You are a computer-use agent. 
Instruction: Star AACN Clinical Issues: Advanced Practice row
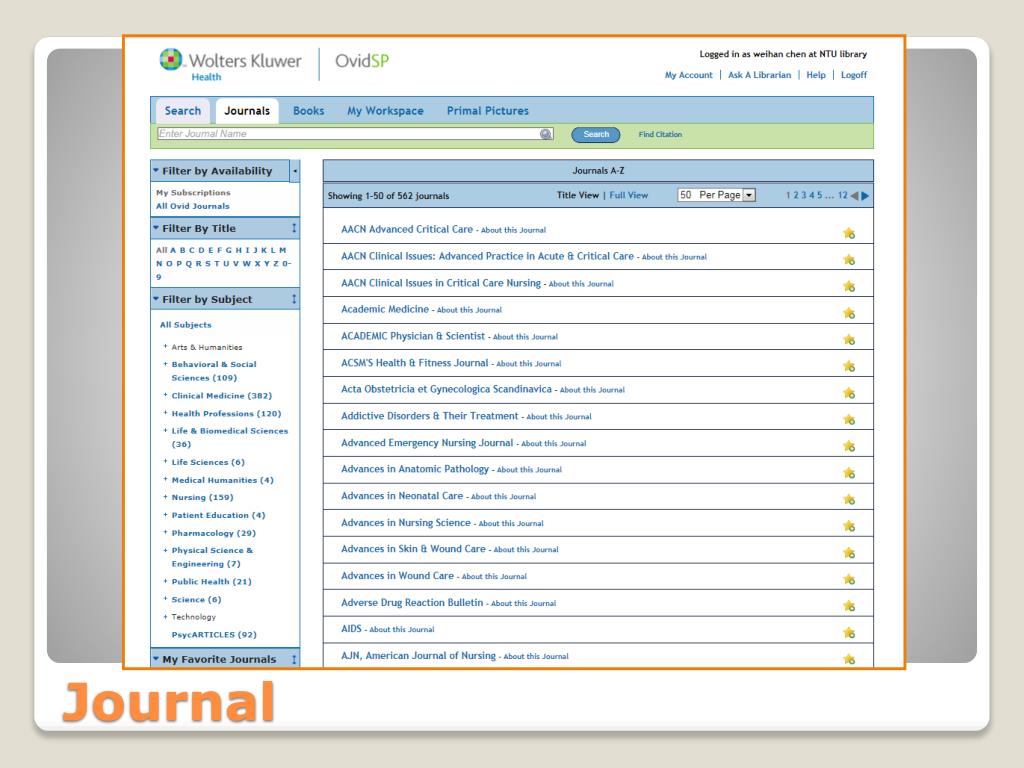tap(849, 260)
